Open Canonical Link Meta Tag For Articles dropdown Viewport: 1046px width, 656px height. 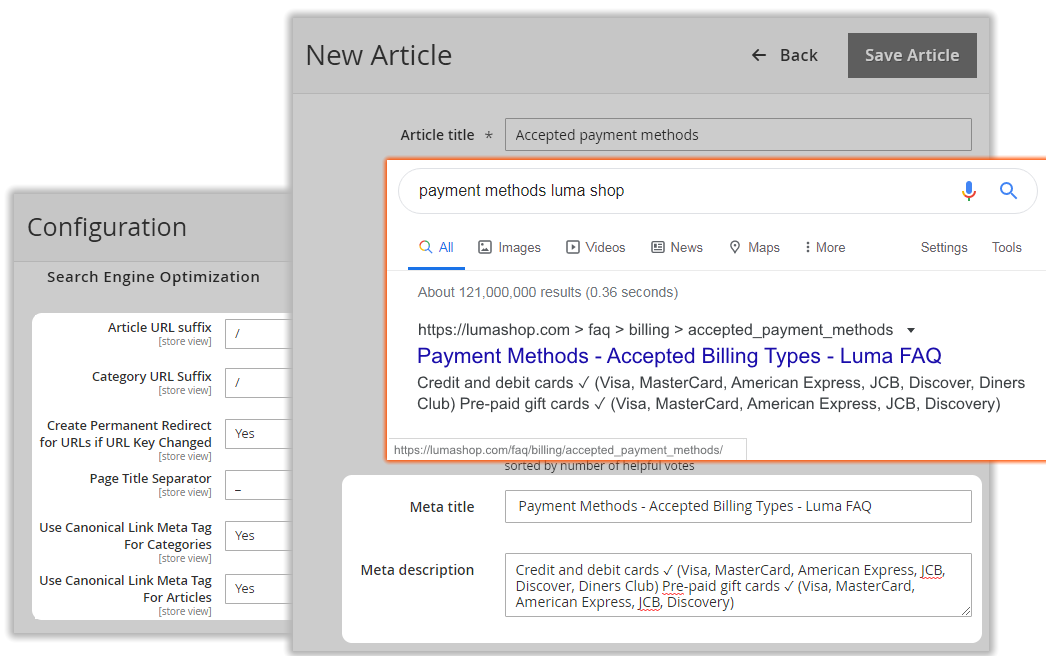[x=259, y=589]
